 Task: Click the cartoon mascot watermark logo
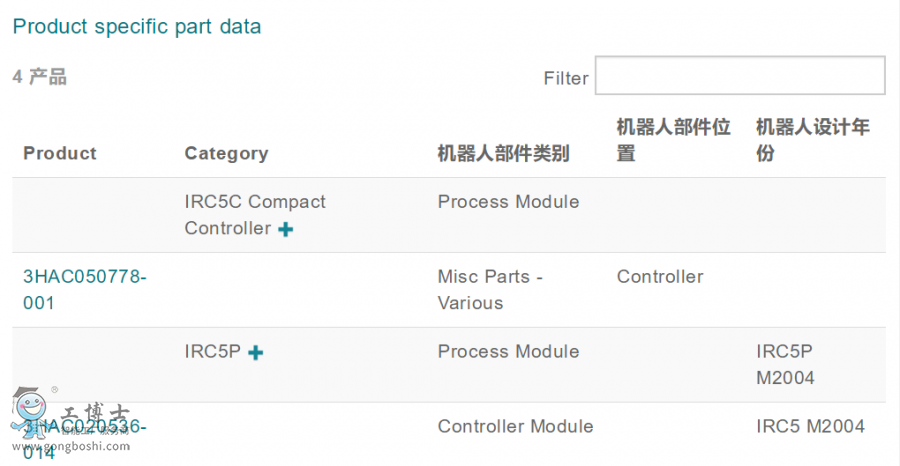pos(30,412)
